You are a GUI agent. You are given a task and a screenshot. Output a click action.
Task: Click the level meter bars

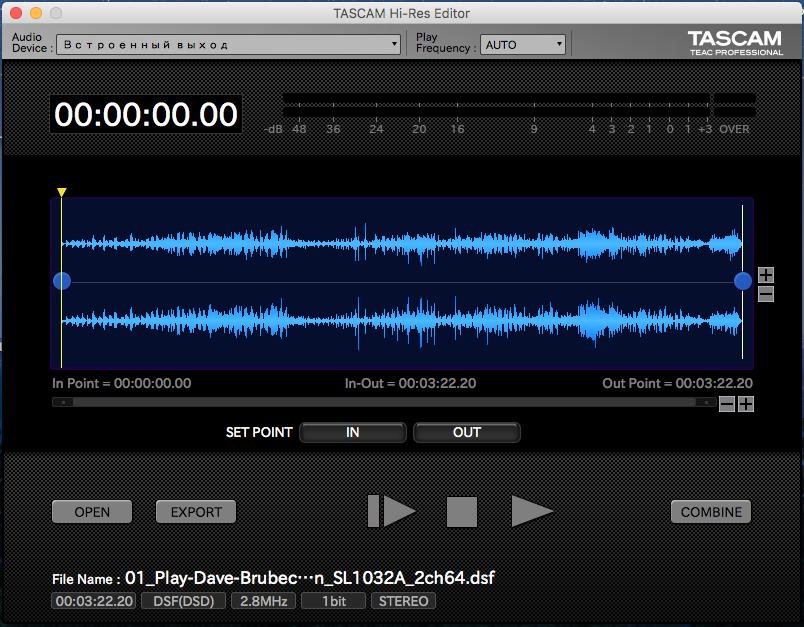518,105
